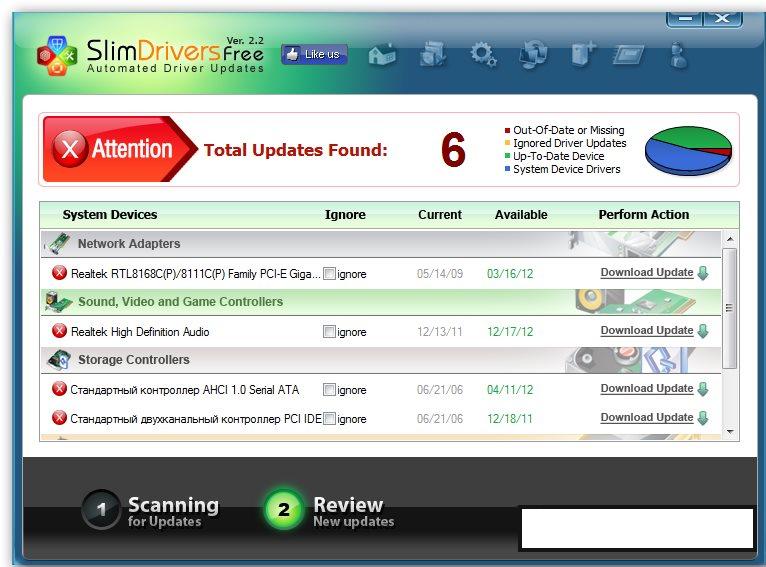Download Update for AHCI 1.0 Serial ATA
Image resolution: width=766 pixels, height=567 pixels.
click(x=647, y=389)
